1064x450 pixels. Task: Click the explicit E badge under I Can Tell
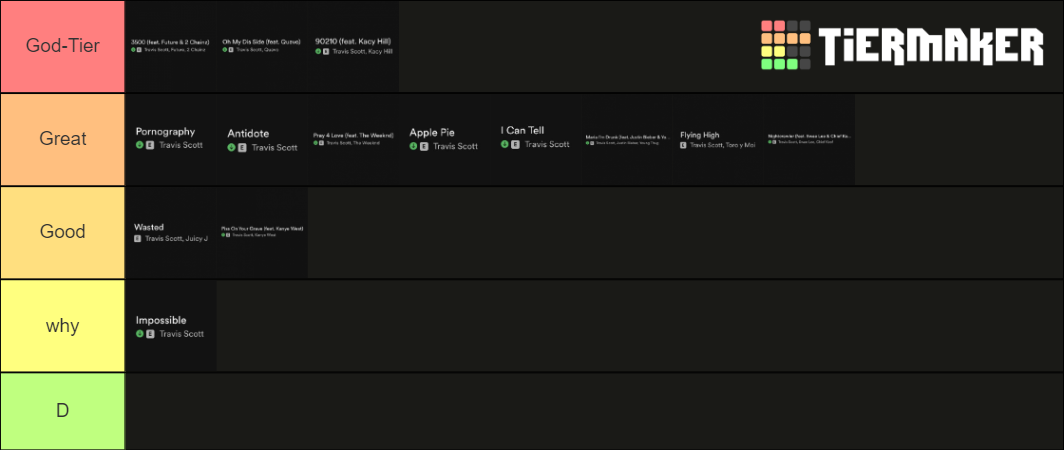click(515, 144)
